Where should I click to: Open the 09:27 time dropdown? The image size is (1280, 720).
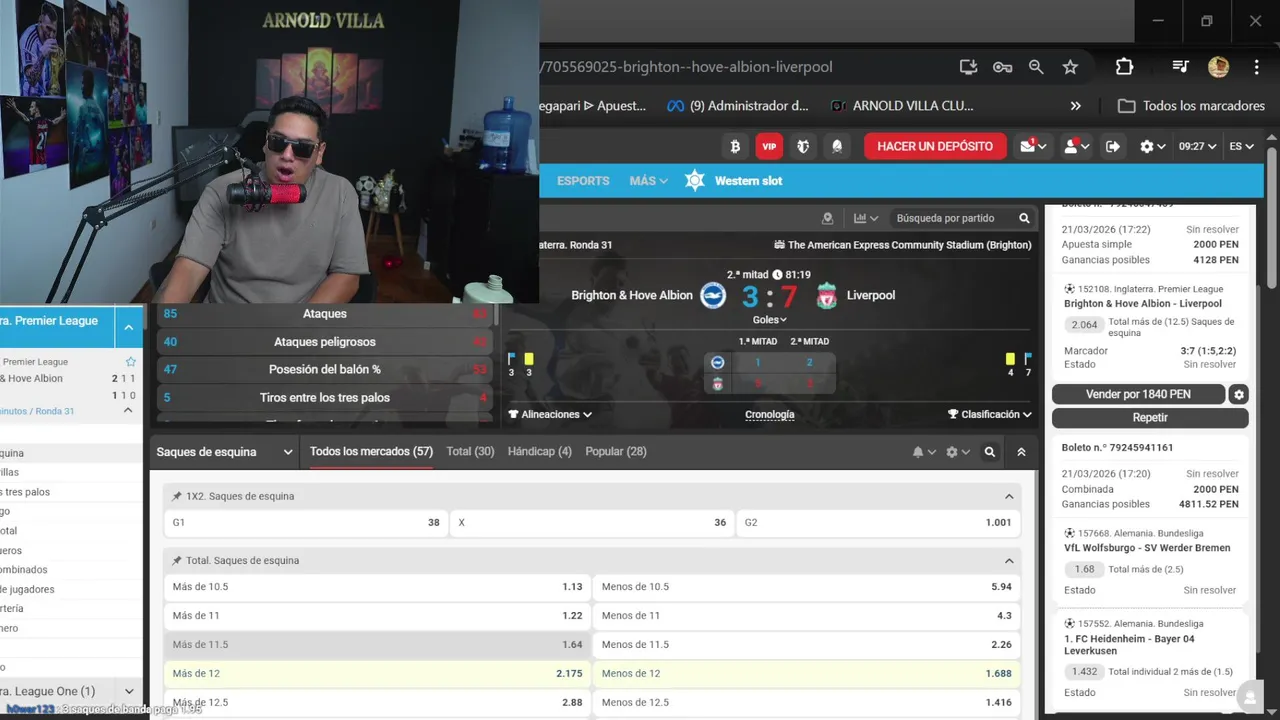tap(1197, 146)
